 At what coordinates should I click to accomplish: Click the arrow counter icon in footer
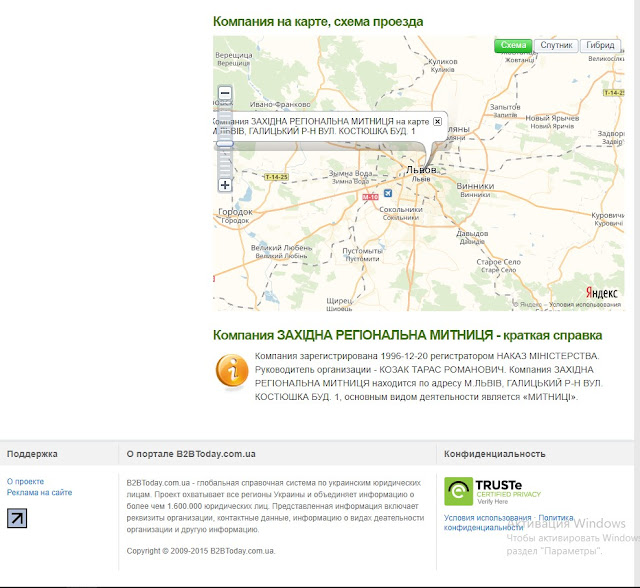pos(17,518)
